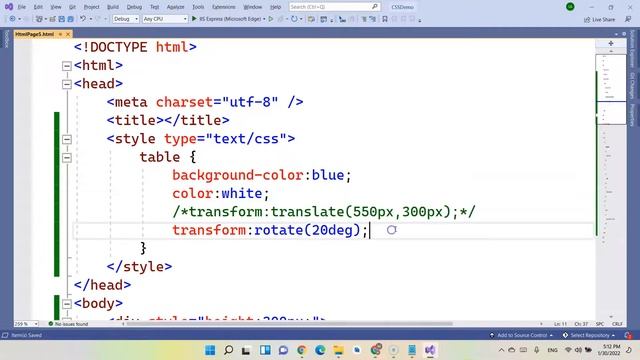Open the Edit menu
The image size is (640, 360).
tap(38, 7)
